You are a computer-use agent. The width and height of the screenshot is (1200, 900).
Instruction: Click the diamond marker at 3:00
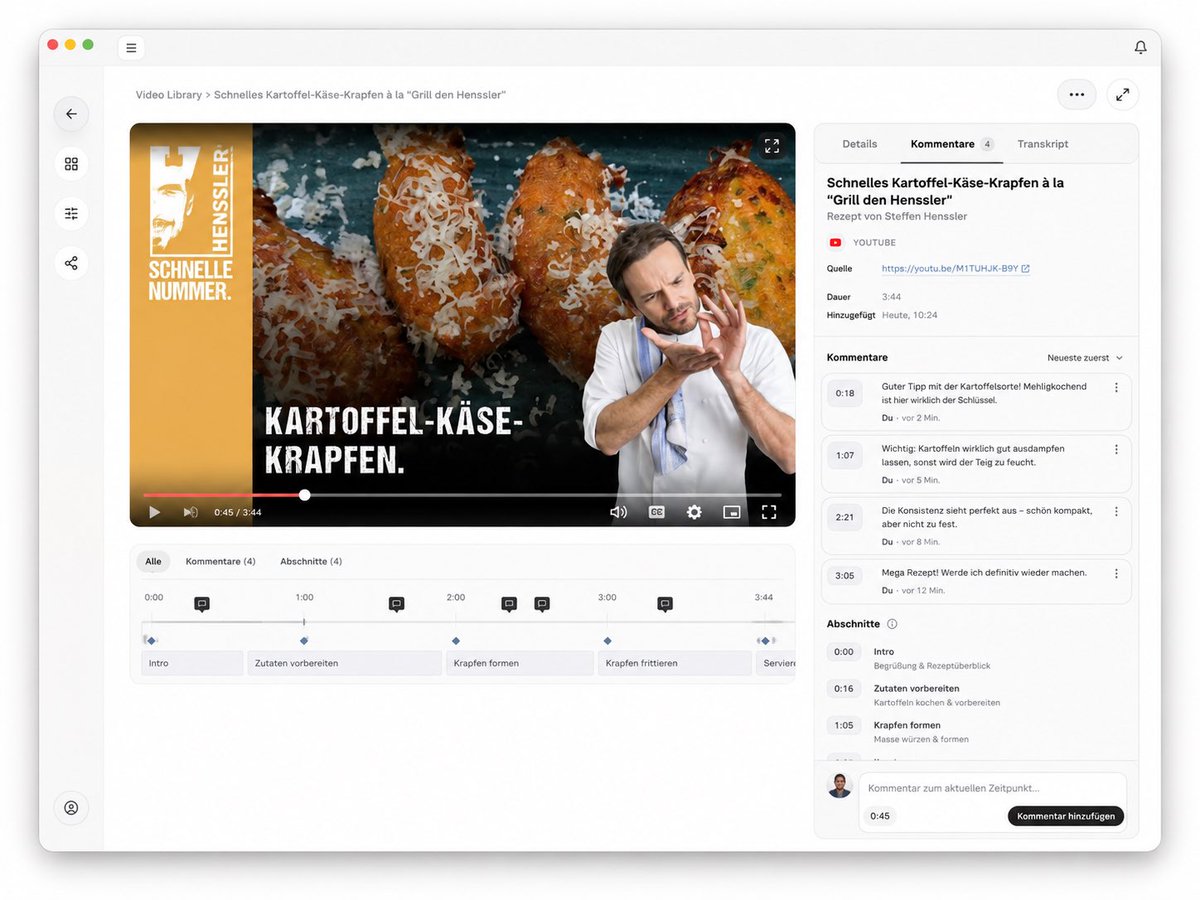(x=607, y=641)
